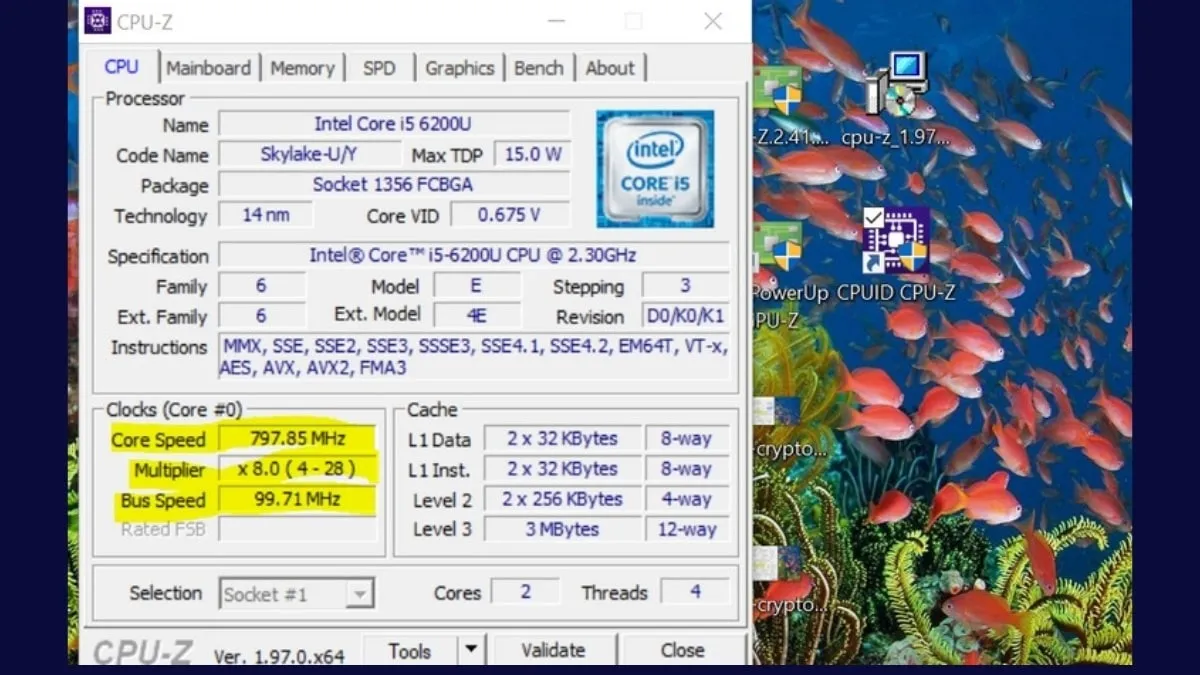View the SPD tab

(379, 67)
